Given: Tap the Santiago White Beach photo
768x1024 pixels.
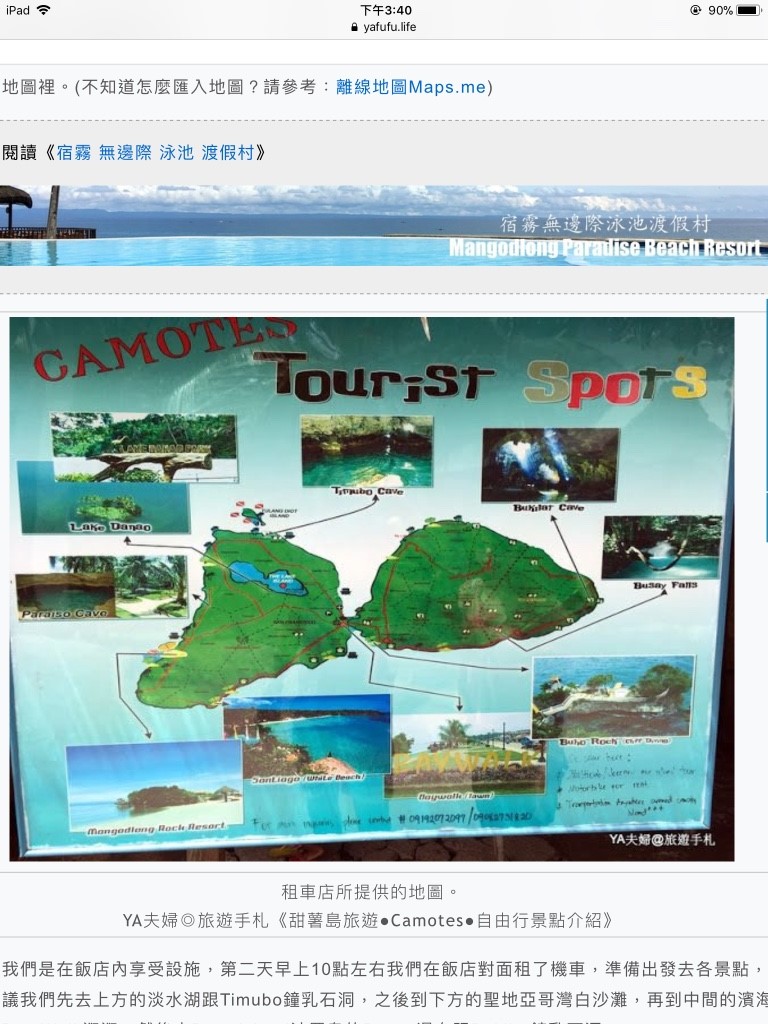Looking at the screenshot, I should tap(306, 735).
